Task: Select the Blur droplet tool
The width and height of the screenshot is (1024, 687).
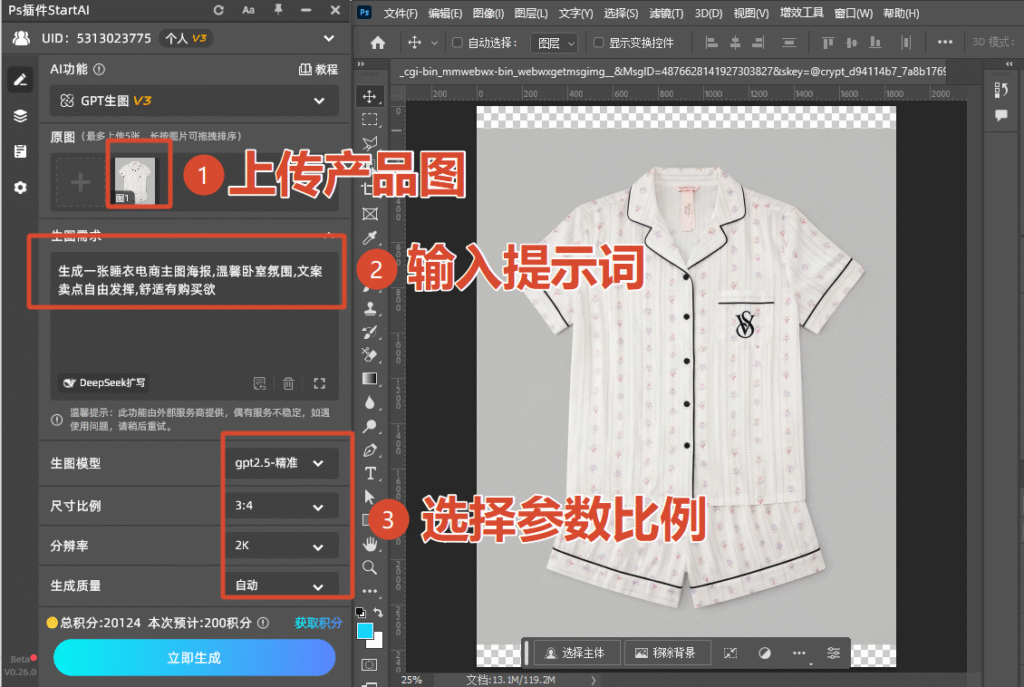Action: 370,402
